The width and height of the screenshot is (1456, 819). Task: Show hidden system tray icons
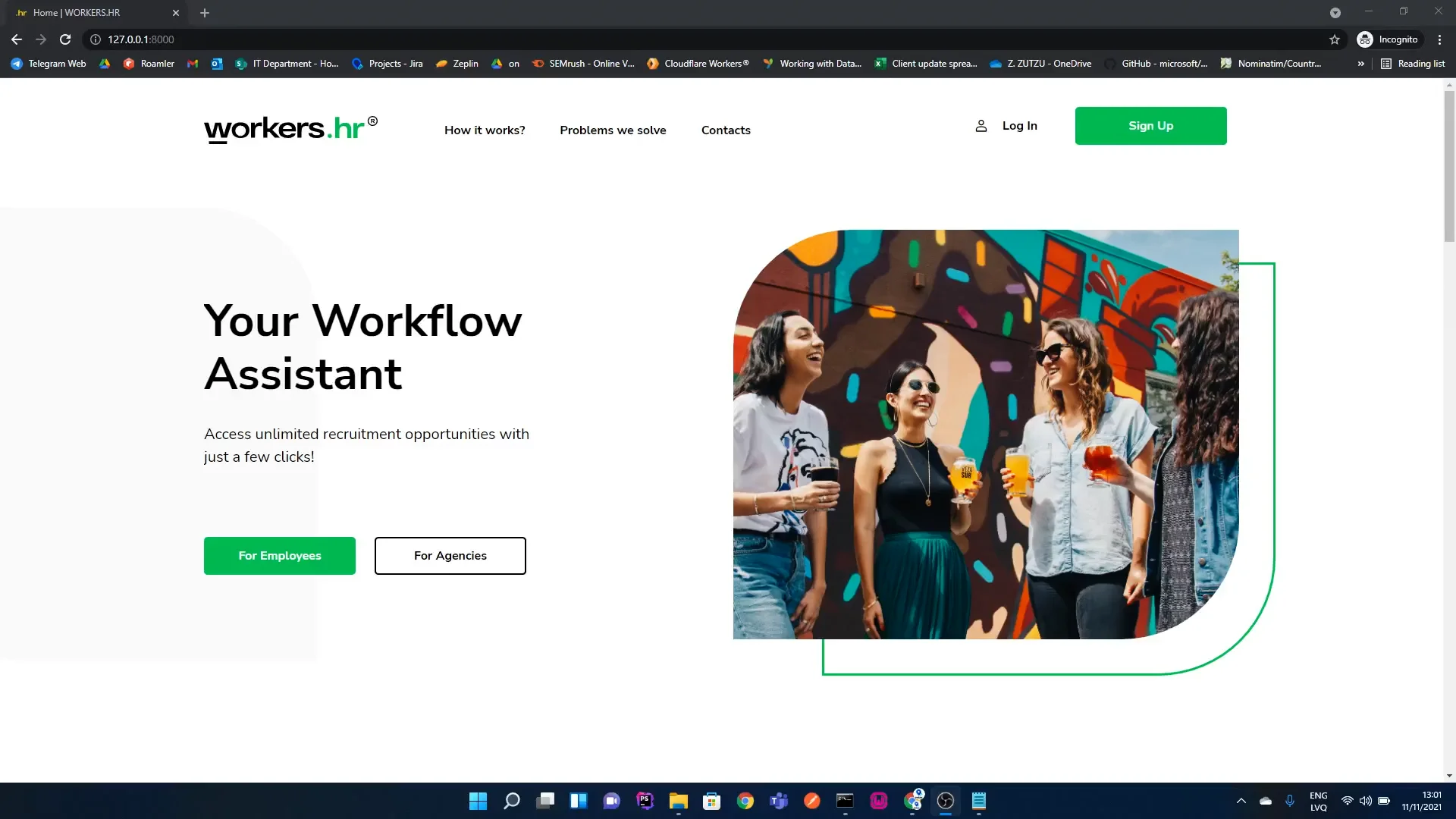[1241, 801]
